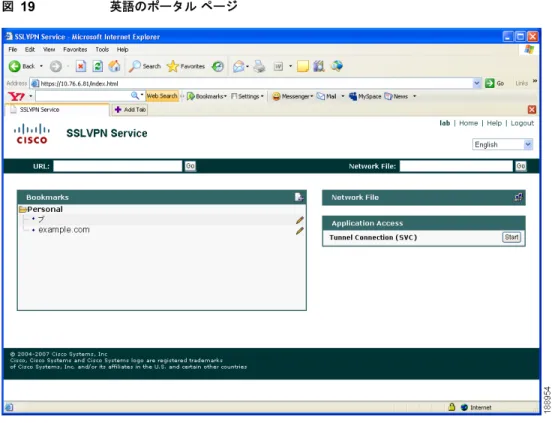Screen dimensions: 552x423
Task: Open the Mail envelope toolbar icon
Action: 239,66
